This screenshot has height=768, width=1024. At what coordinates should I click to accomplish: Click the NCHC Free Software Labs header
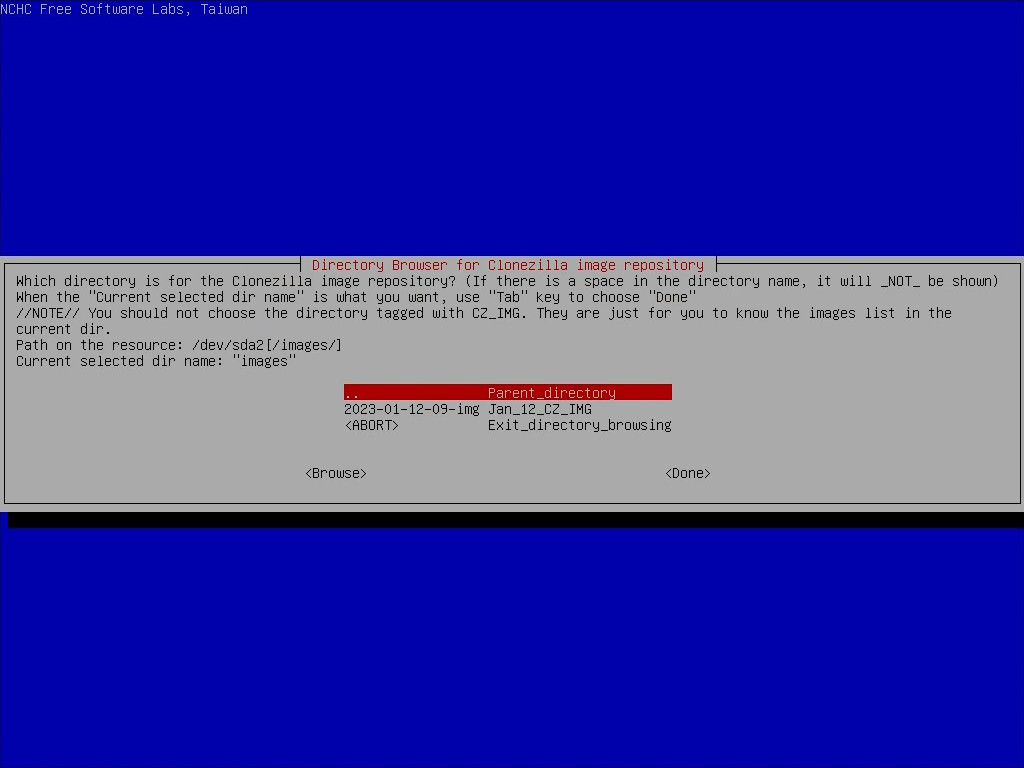(124, 9)
